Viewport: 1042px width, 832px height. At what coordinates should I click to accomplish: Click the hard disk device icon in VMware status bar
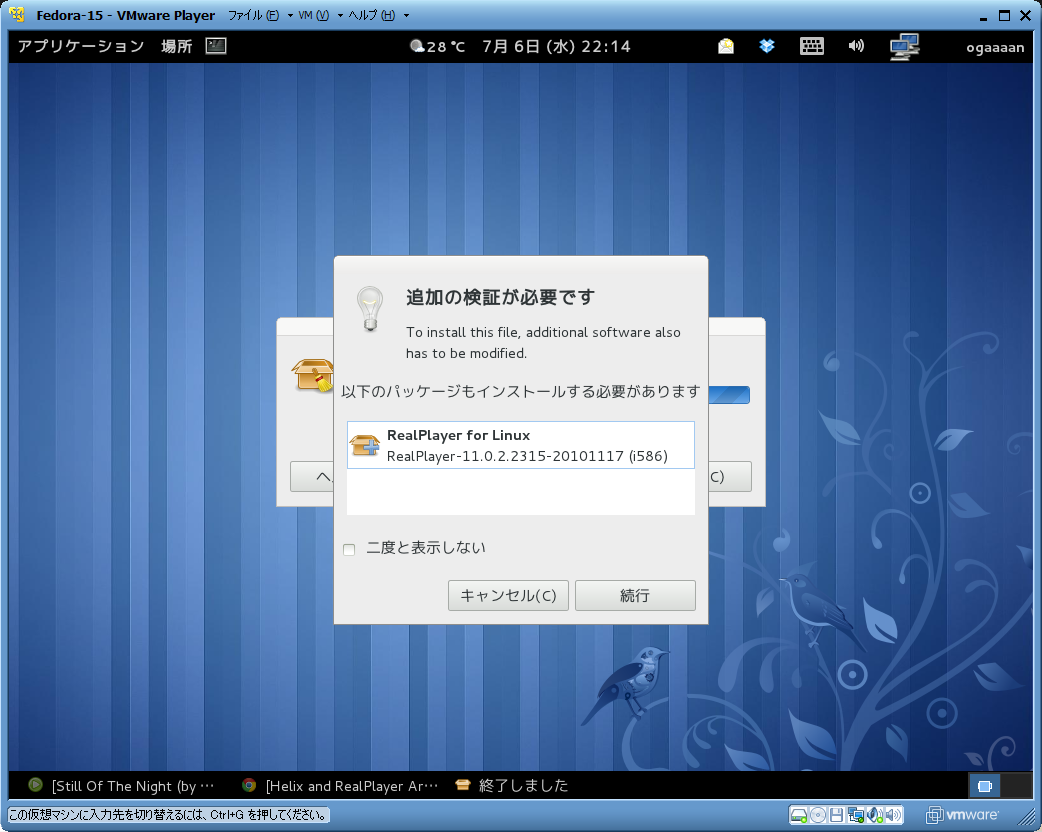coord(799,815)
